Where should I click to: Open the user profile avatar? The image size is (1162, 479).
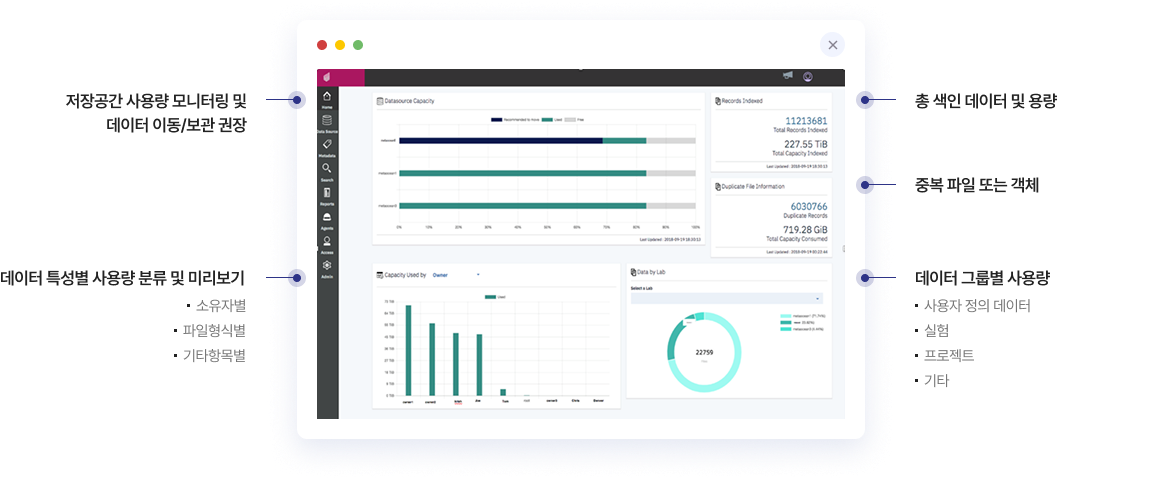click(808, 76)
